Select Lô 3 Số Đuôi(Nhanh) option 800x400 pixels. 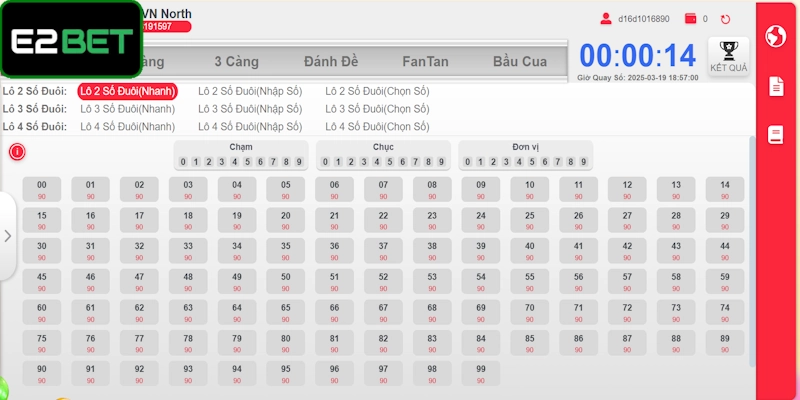pos(128,109)
